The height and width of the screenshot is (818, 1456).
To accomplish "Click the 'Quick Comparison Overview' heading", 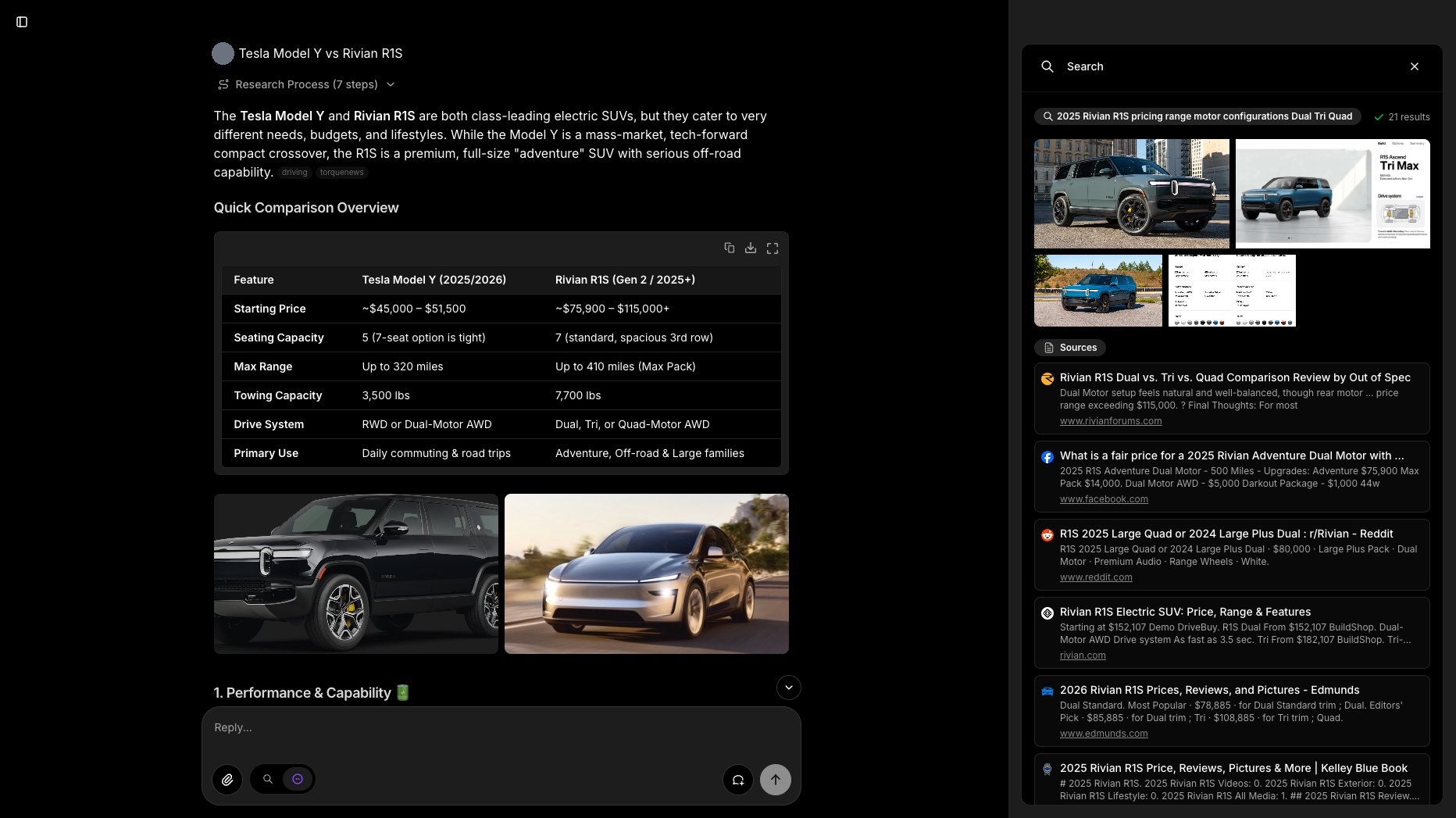I will pos(306,208).
